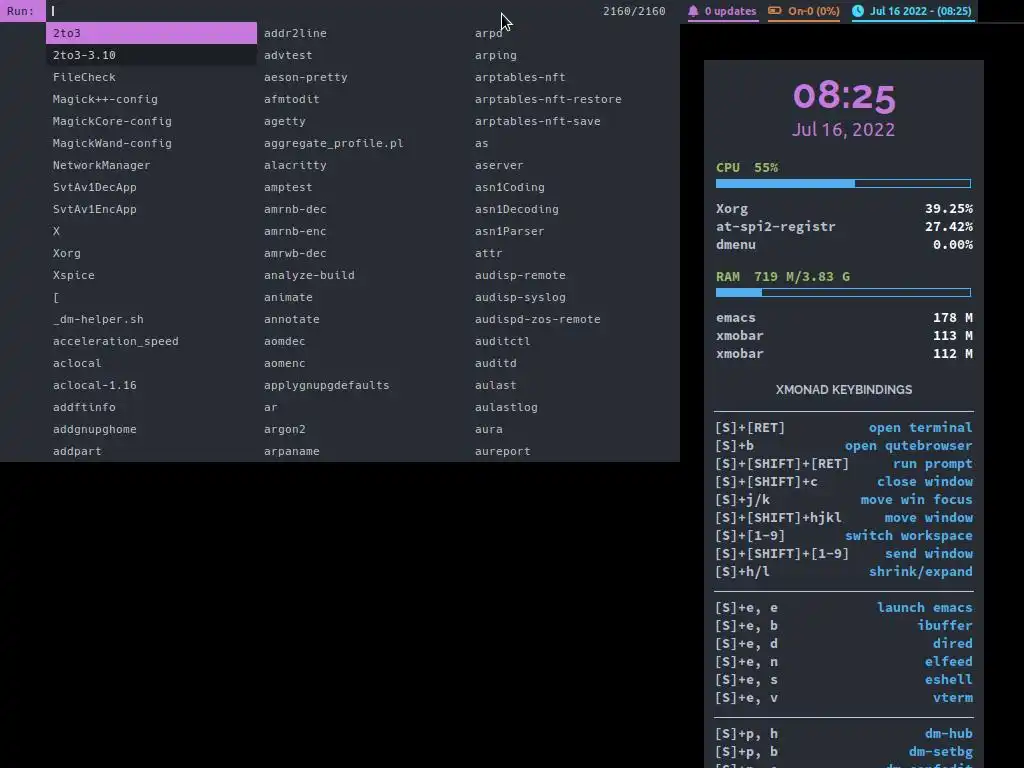Select addftinfo in the list
Viewport: 1024px width, 768px height.
[x=84, y=407]
